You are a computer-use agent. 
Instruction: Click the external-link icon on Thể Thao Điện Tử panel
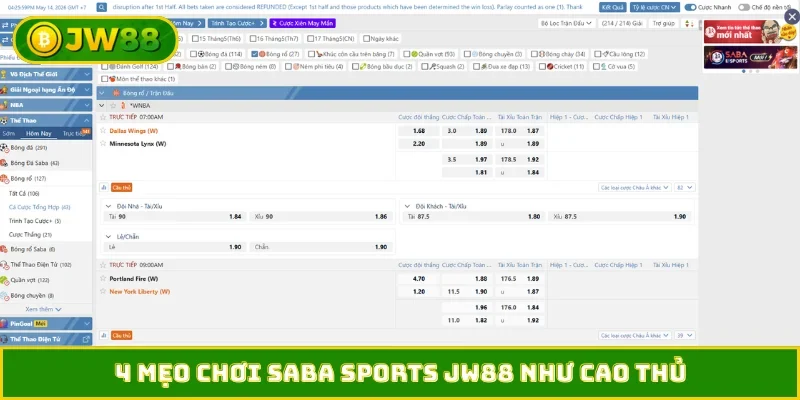coord(86,339)
